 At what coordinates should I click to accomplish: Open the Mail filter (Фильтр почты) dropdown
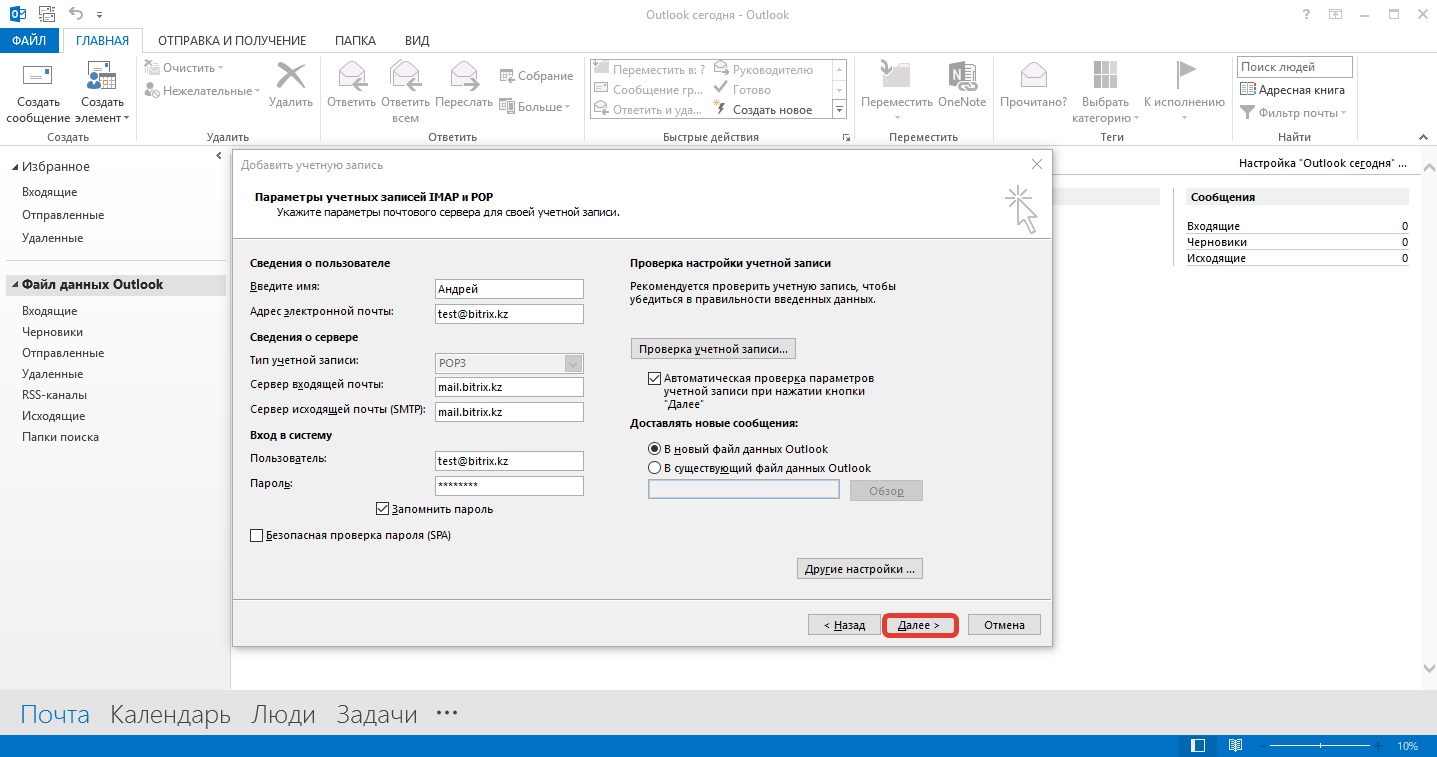[1293, 113]
